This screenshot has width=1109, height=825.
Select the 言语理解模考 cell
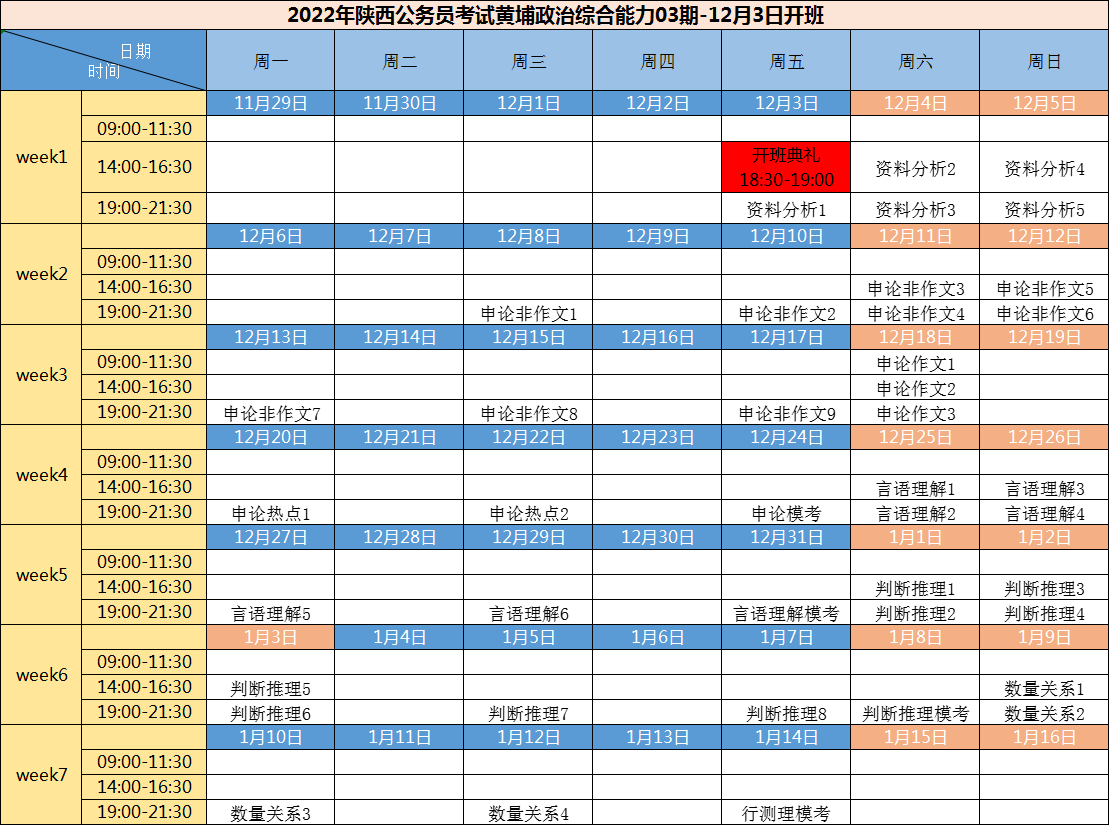click(x=786, y=613)
